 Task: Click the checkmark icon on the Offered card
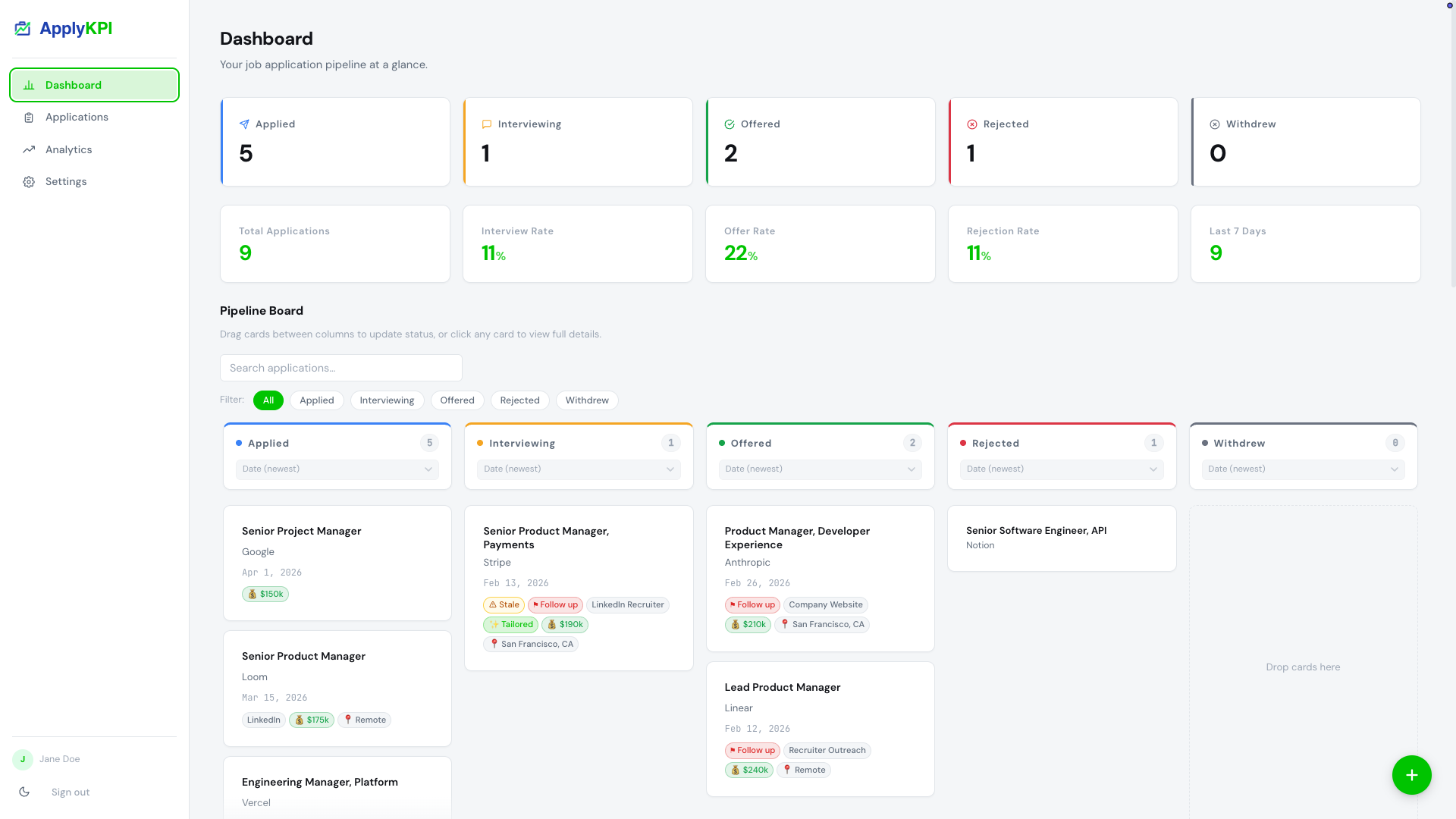(729, 124)
